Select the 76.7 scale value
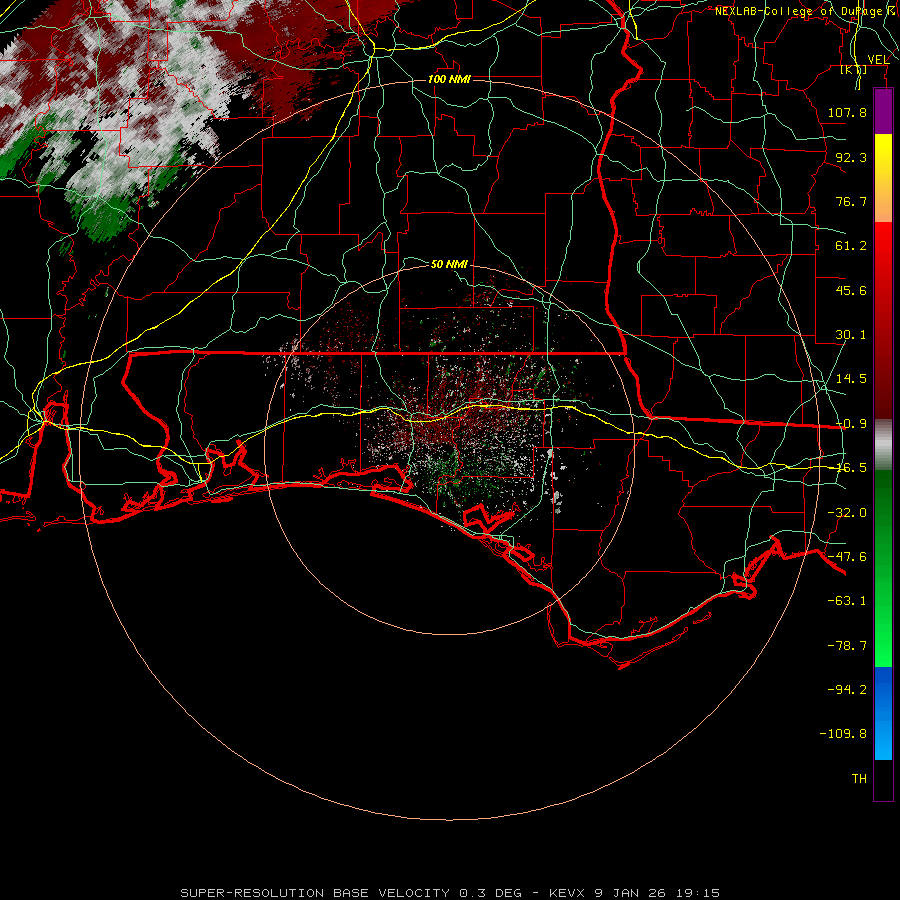Screen dimensions: 900x900 [x=851, y=201]
